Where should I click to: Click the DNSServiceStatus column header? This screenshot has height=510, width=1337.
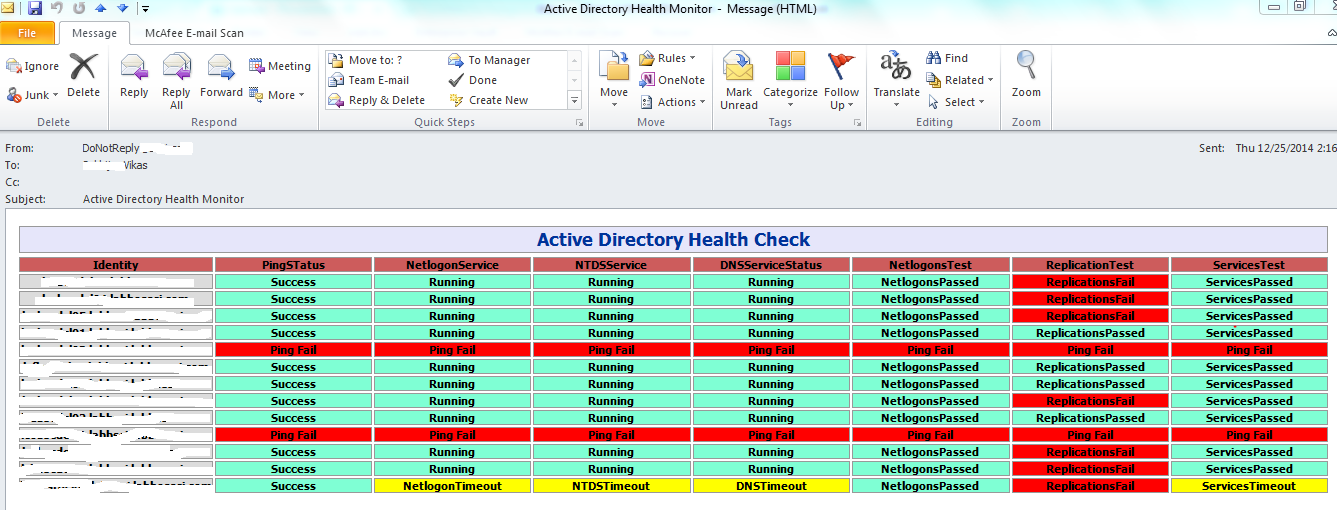coord(771,265)
